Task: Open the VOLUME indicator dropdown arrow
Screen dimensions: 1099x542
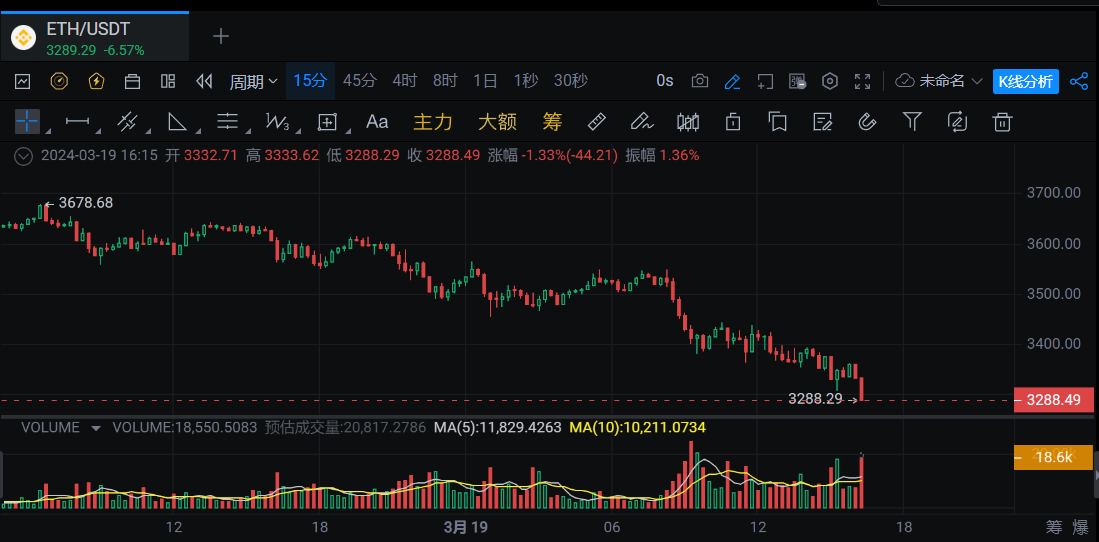Action: [x=96, y=428]
